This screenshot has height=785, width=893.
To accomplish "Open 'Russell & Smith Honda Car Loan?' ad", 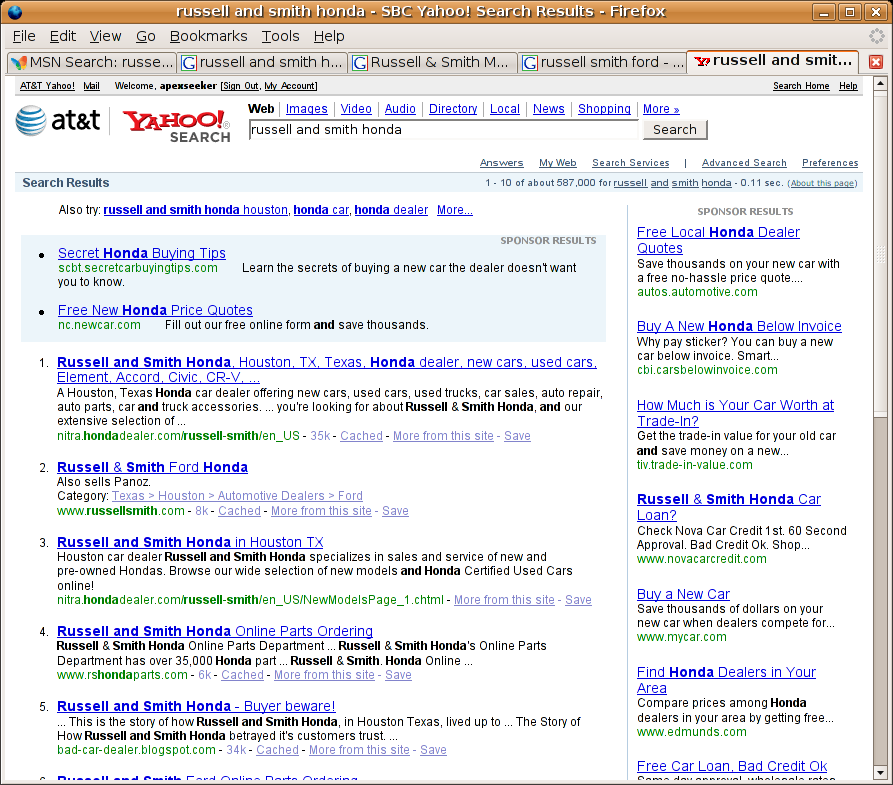I will (x=728, y=507).
